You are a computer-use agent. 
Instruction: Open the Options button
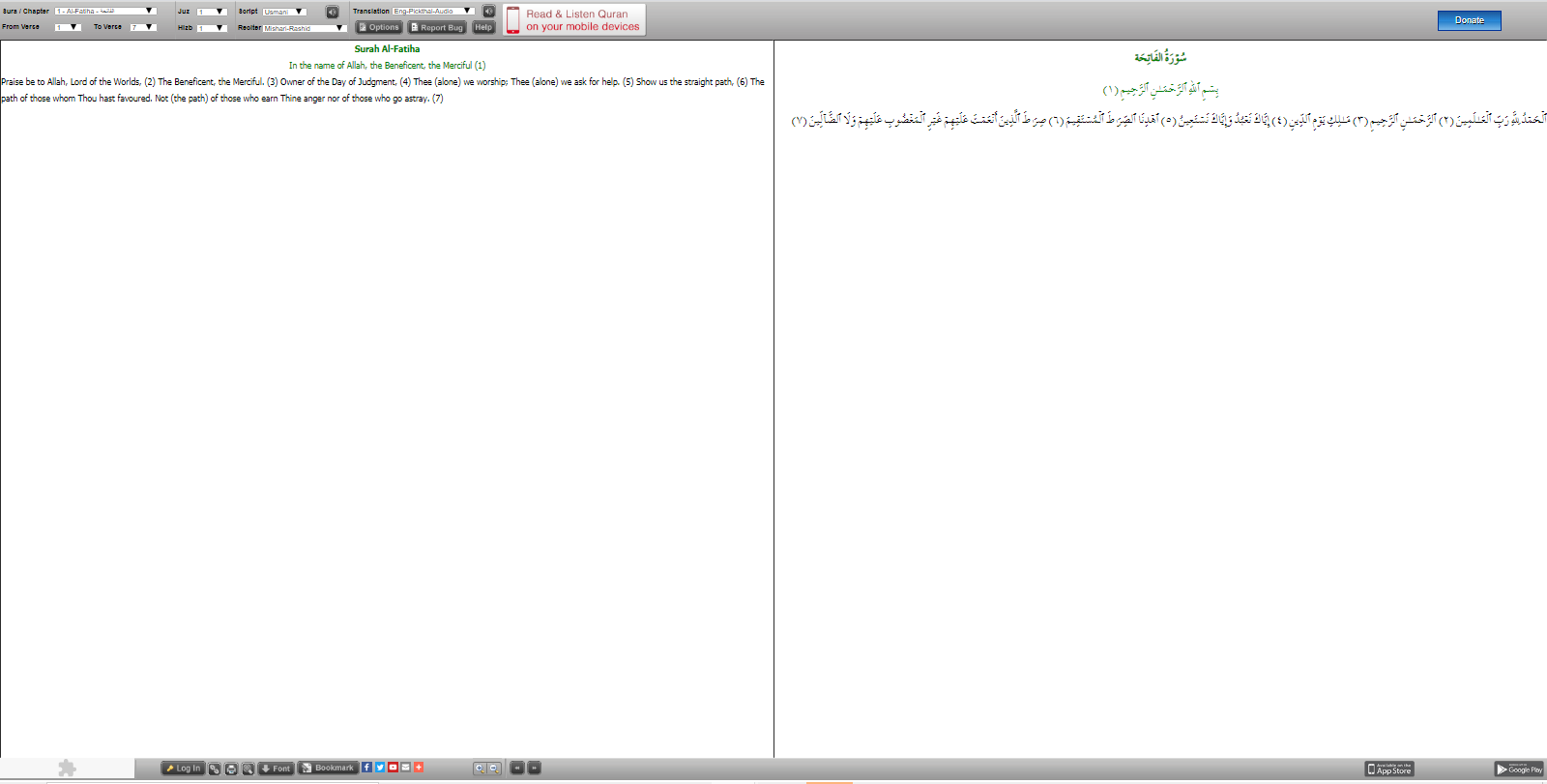coord(379,27)
